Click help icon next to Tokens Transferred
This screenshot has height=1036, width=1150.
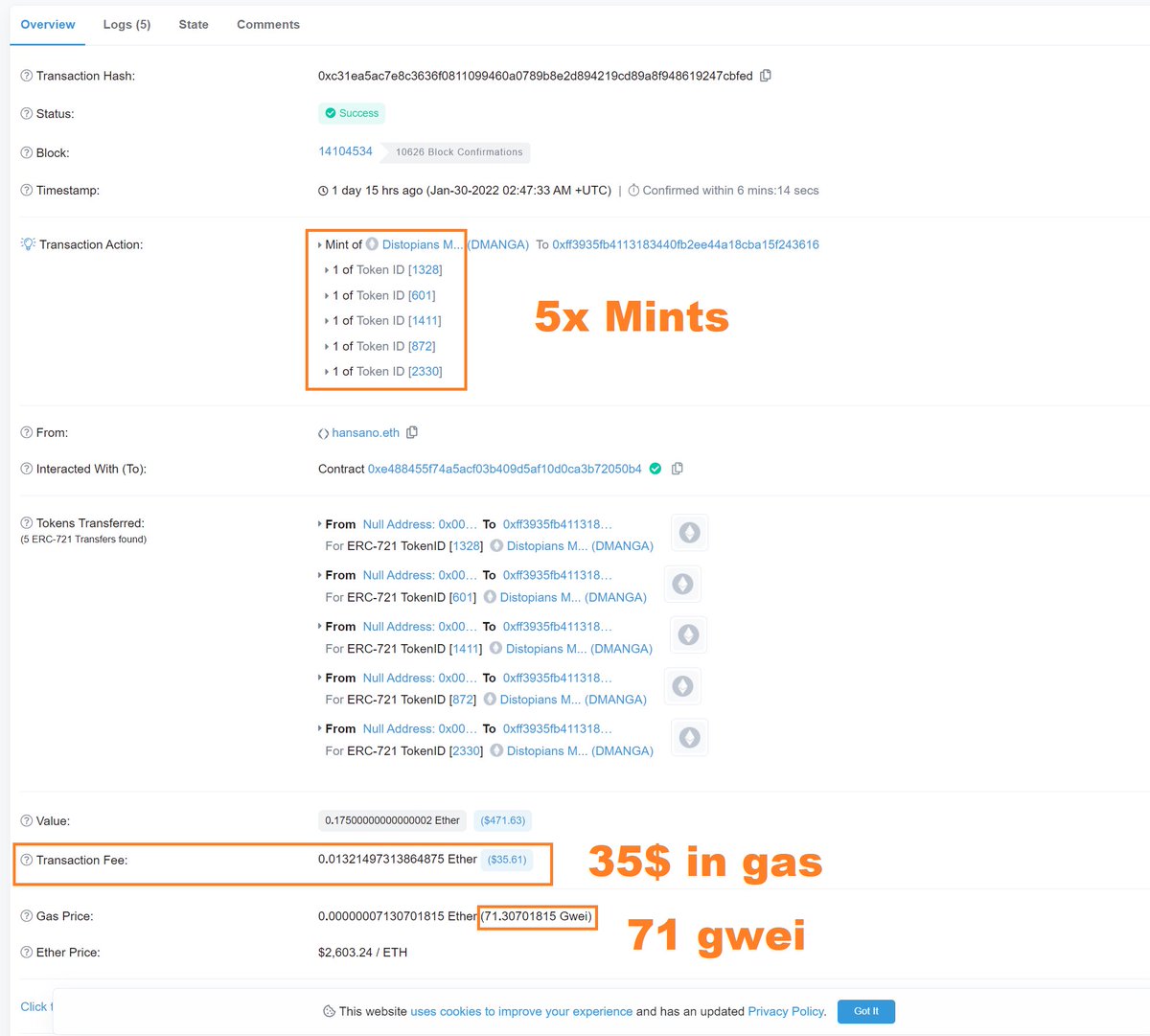tap(27, 523)
